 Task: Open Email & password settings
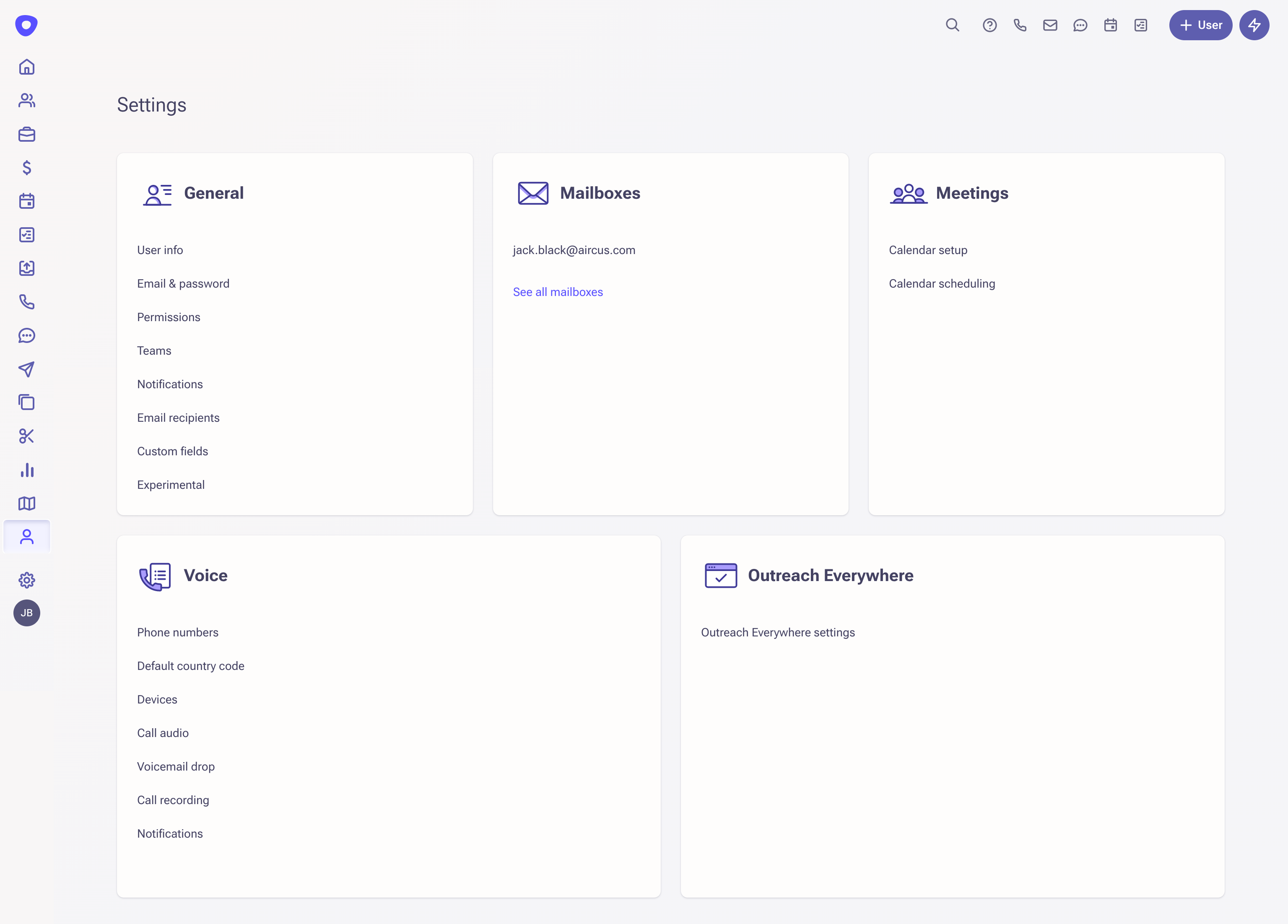coord(183,283)
